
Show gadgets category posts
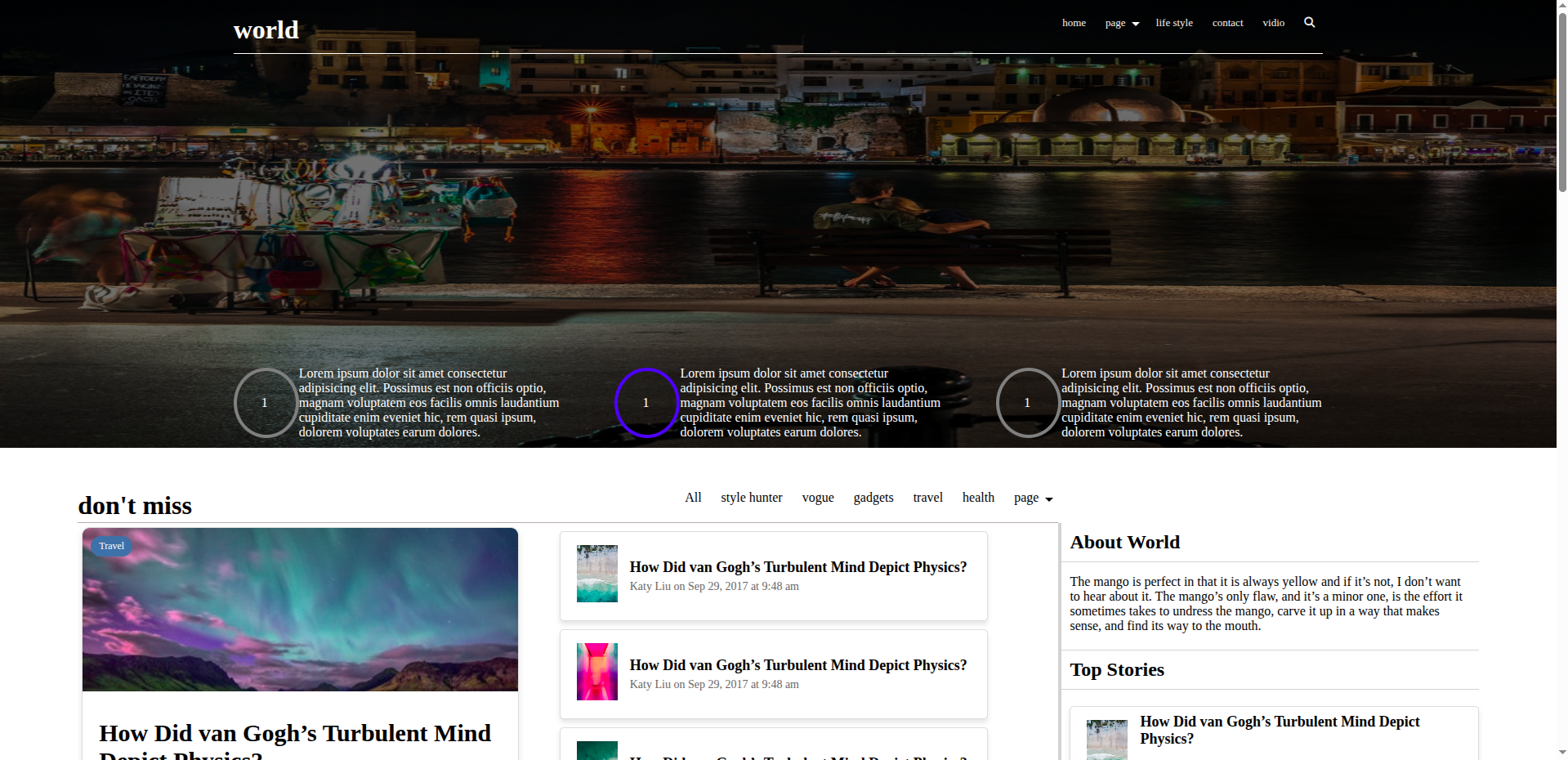tap(873, 498)
